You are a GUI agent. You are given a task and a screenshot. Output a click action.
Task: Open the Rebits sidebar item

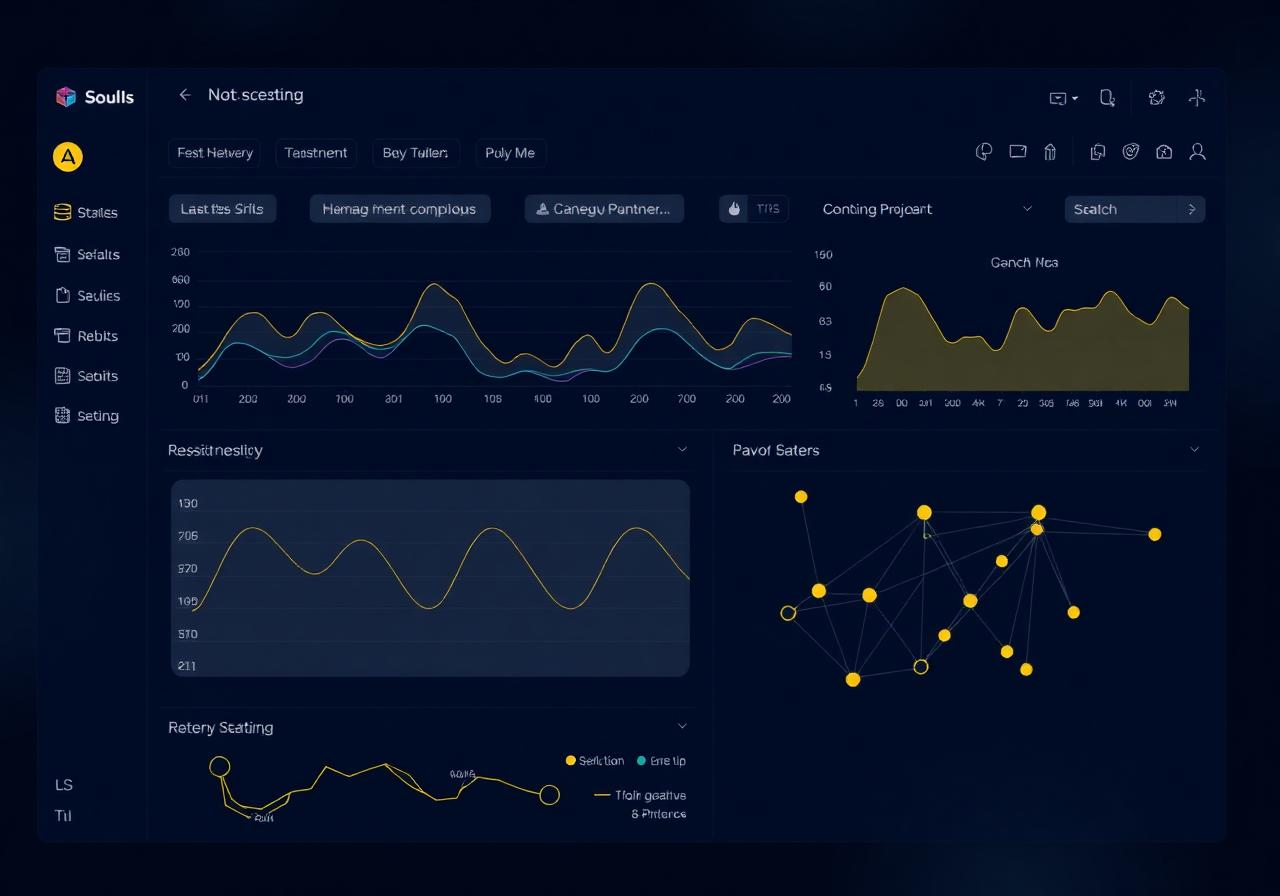click(86, 336)
